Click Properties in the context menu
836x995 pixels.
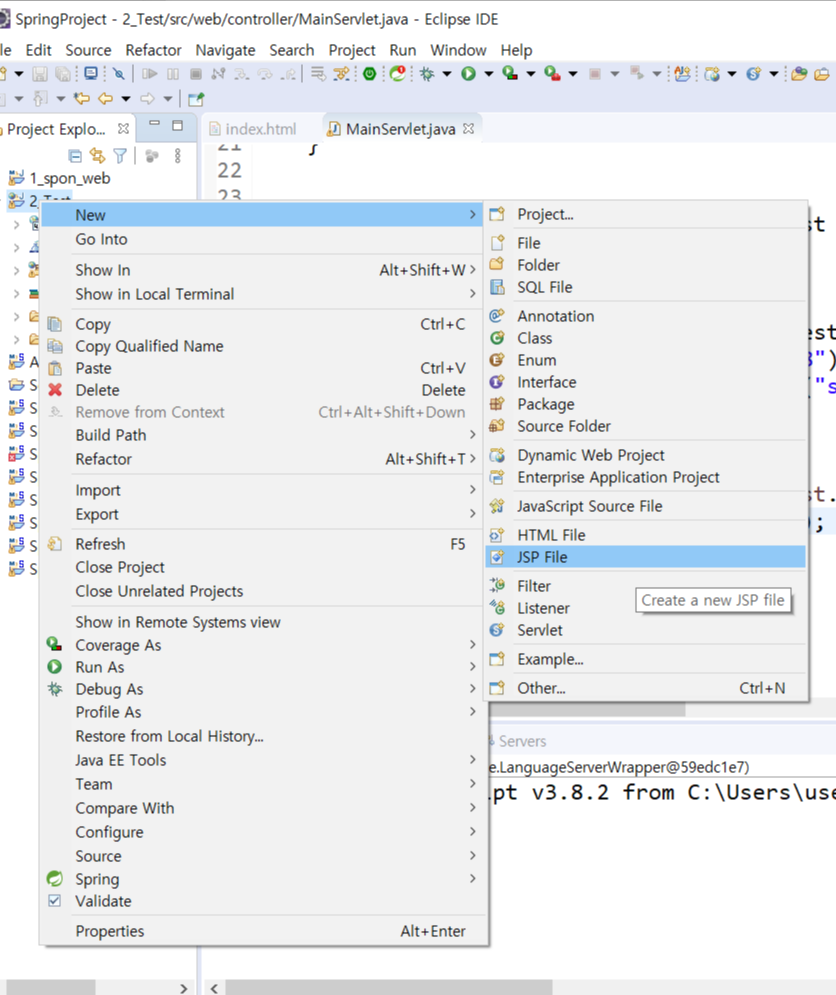(263, 931)
